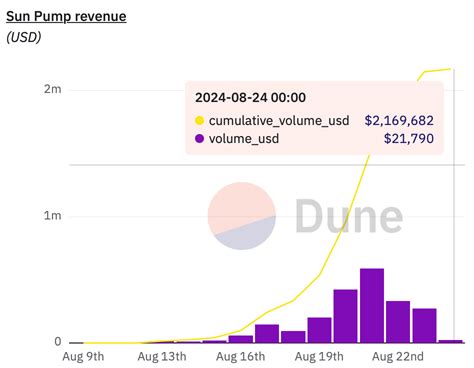Click the 2m y-axis label
This screenshot has width=474, height=368.
[x=53, y=89]
